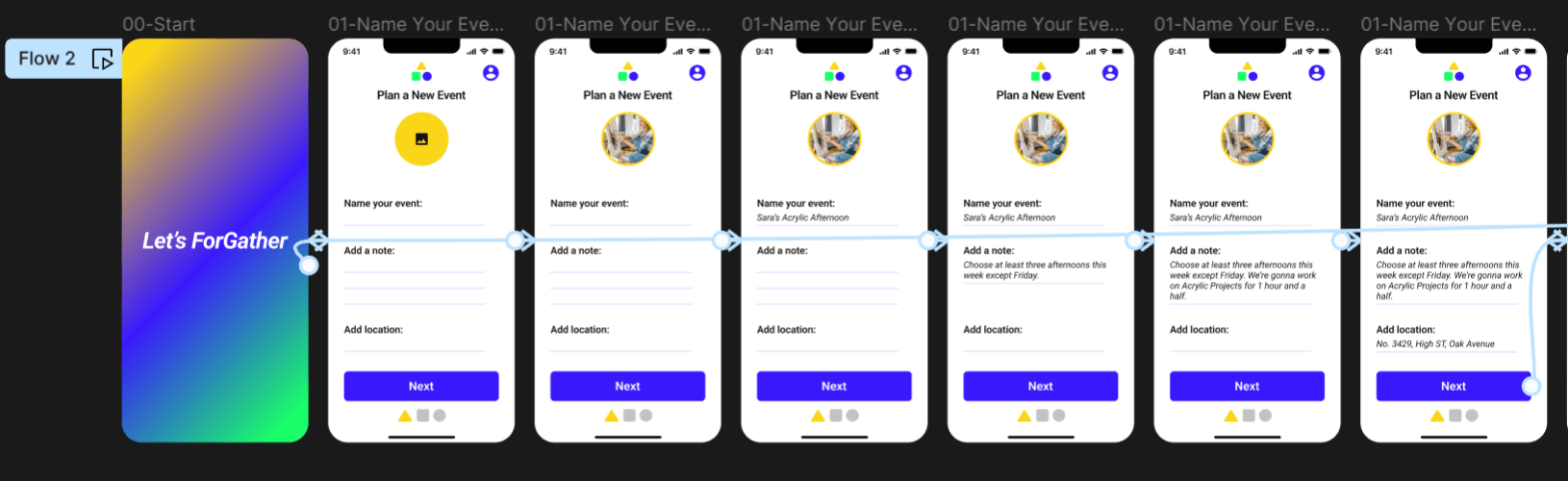Viewport: 1568px width, 481px height.
Task: Select the prototype connection node on the 00-Start frame edge
Action: click(x=308, y=265)
